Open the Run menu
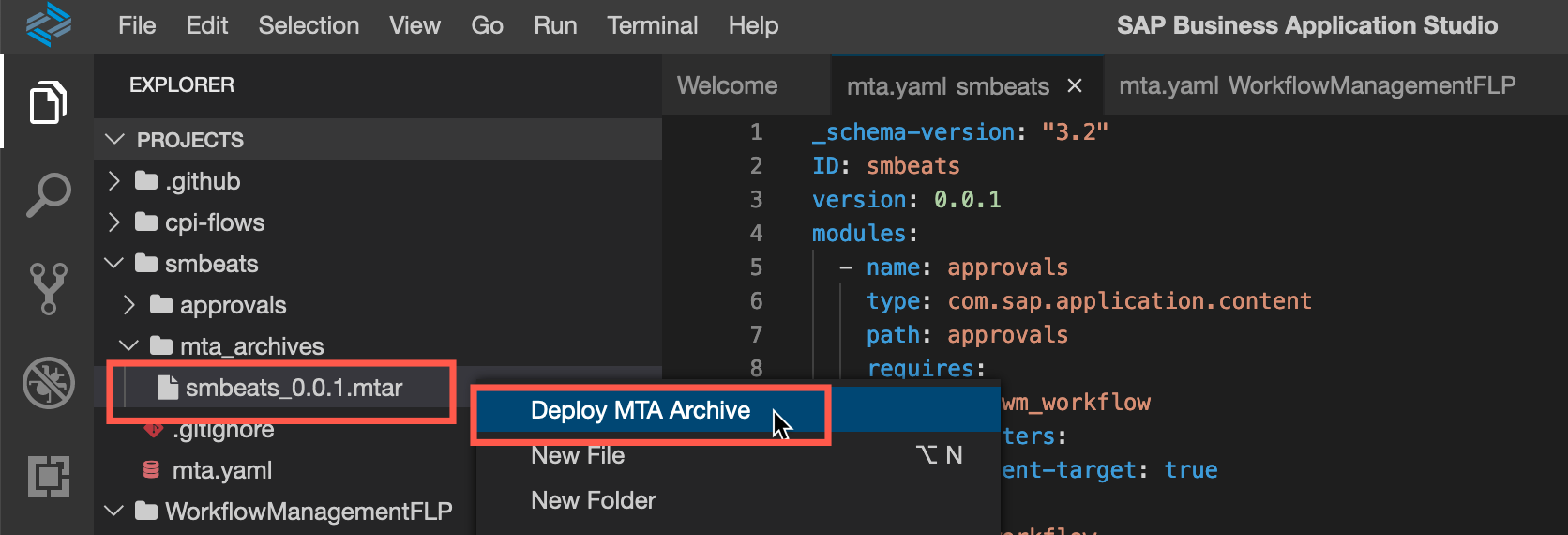Screen dimensions: 1568x535 tap(555, 25)
